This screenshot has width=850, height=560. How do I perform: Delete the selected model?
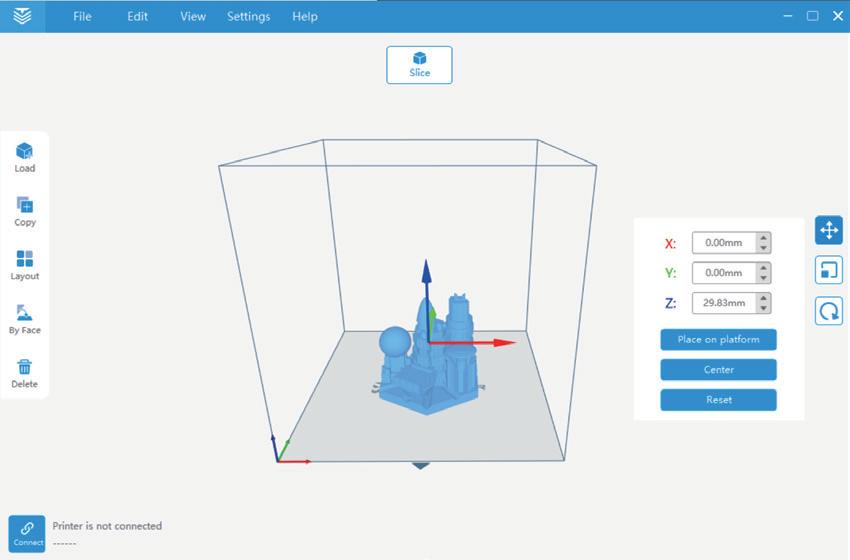coord(24,373)
